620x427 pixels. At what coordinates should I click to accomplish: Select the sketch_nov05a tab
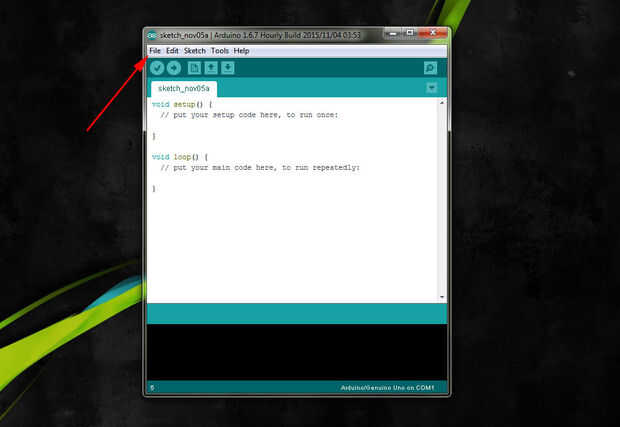pyautogui.click(x=184, y=89)
